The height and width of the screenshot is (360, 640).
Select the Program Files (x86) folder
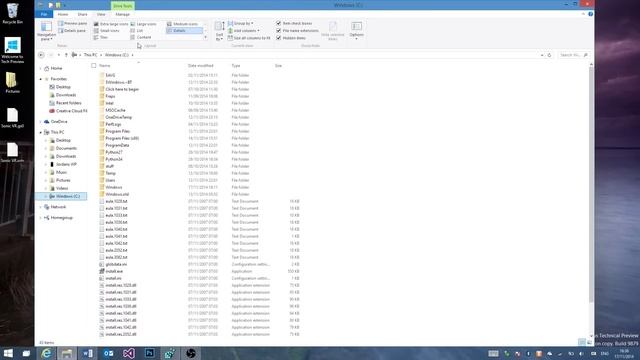pos(119,138)
